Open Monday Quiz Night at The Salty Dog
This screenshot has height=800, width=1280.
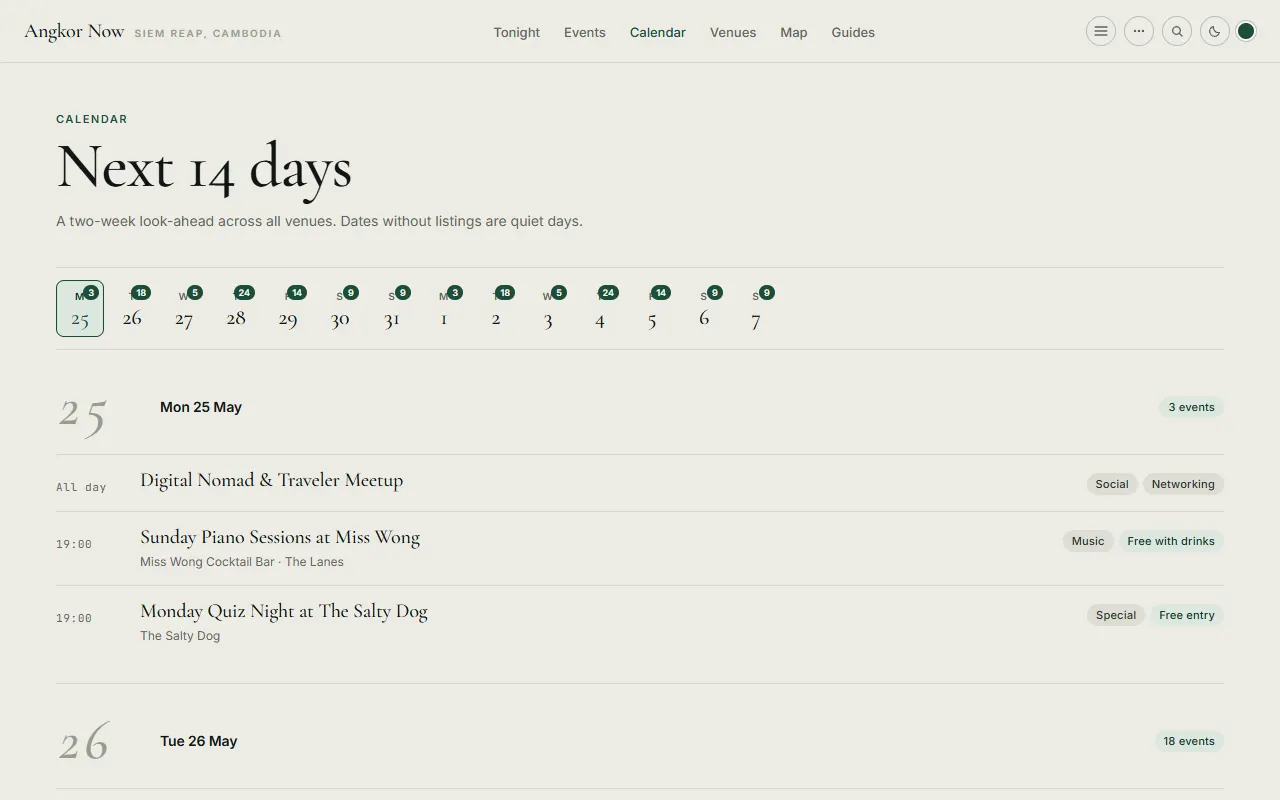[x=284, y=611]
